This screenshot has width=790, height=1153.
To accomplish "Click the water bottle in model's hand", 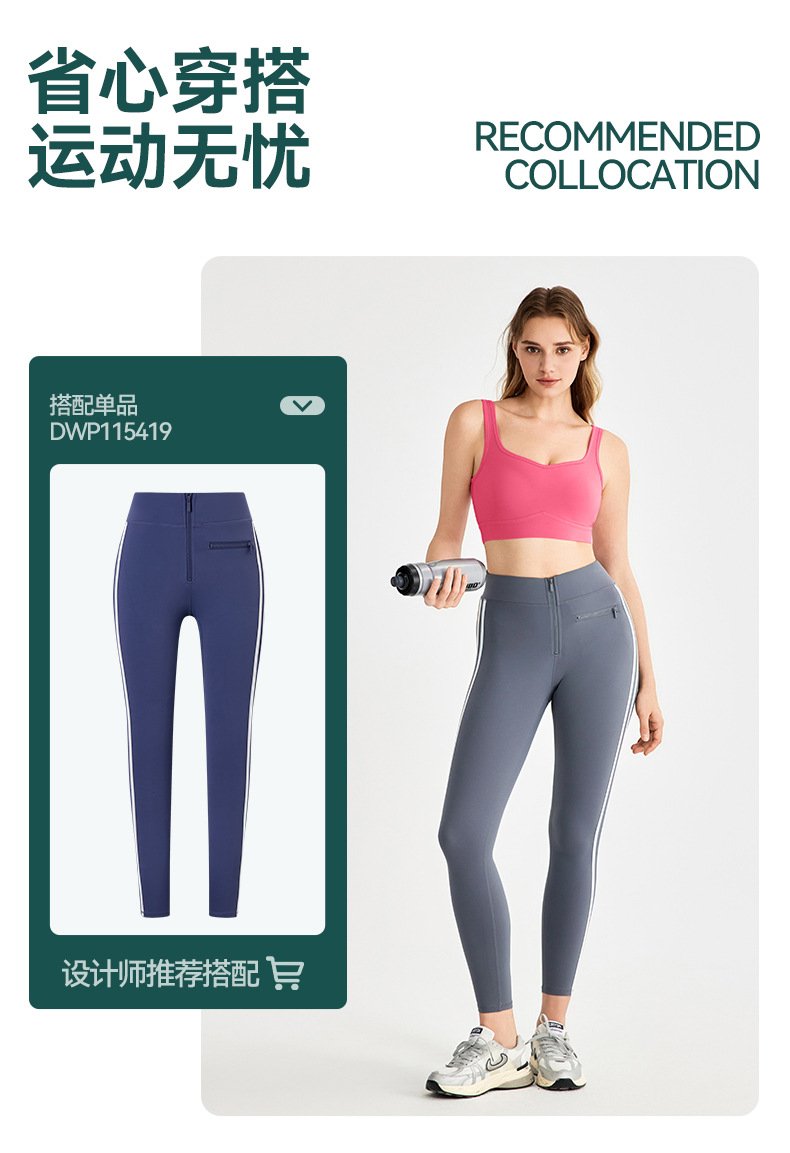I will (438, 575).
